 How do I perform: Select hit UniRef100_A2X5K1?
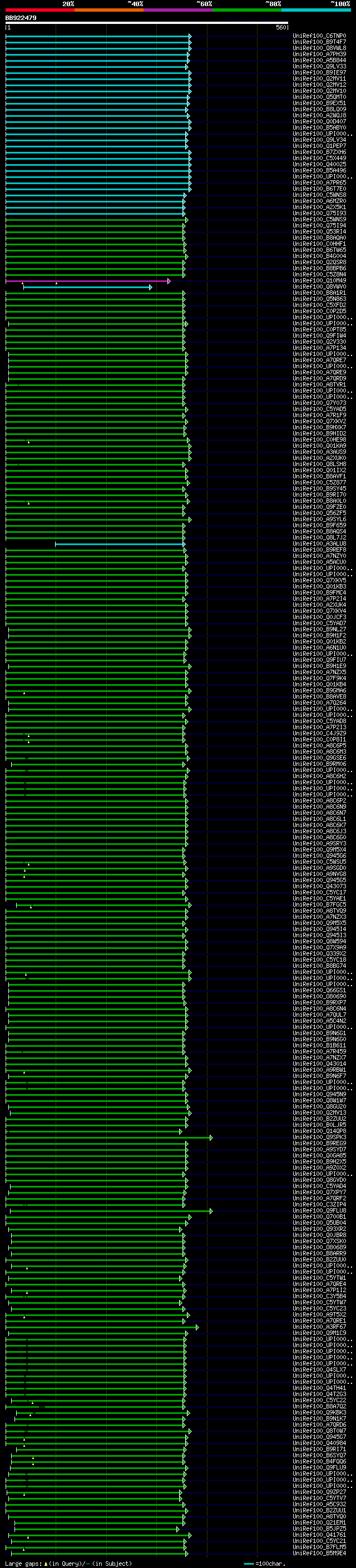[x=319, y=207]
